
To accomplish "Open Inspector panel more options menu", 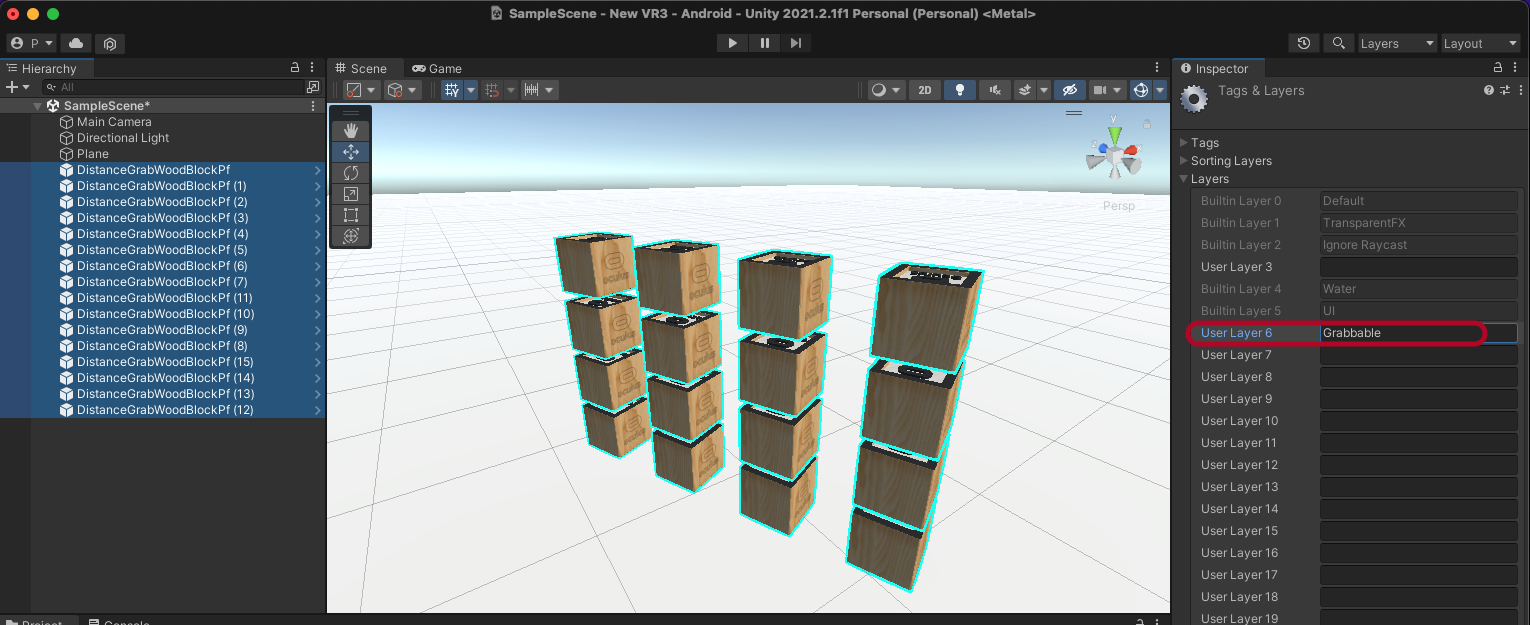I will pyautogui.click(x=1516, y=67).
